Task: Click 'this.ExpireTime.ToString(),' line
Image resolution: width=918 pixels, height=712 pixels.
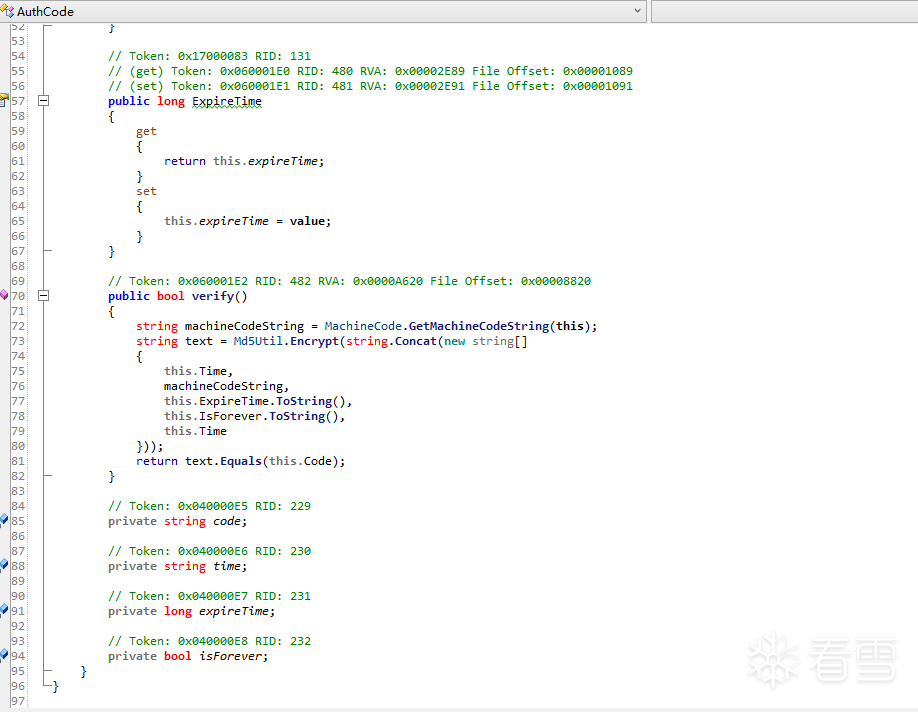Action: pyautogui.click(x=258, y=401)
